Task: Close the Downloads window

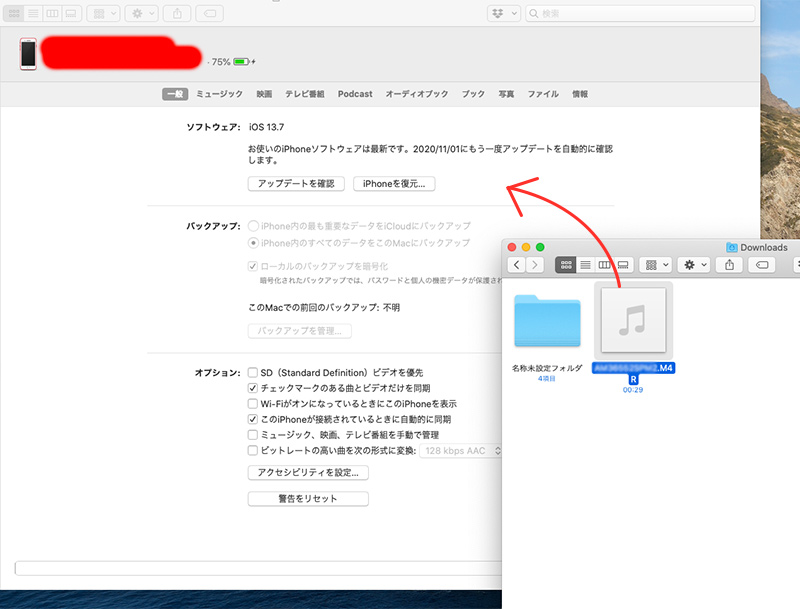Action: (x=512, y=247)
